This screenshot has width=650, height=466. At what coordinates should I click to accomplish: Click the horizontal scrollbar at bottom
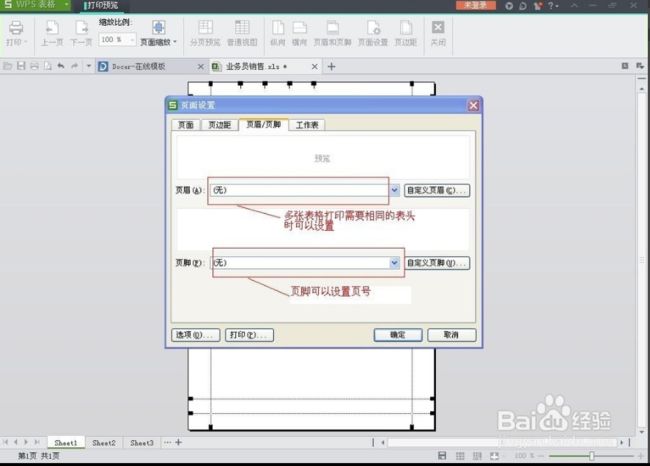coord(502,443)
